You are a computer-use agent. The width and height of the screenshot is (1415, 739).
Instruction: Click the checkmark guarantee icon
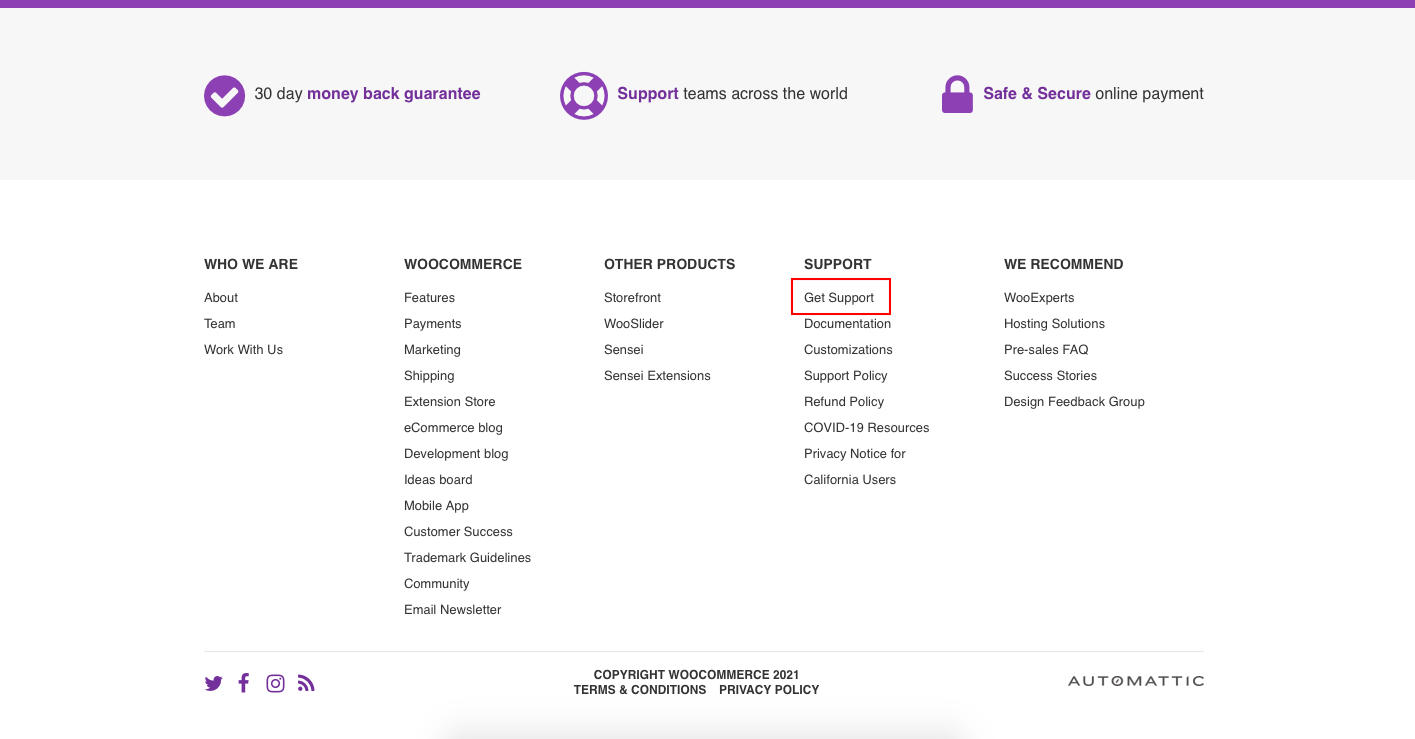224,96
